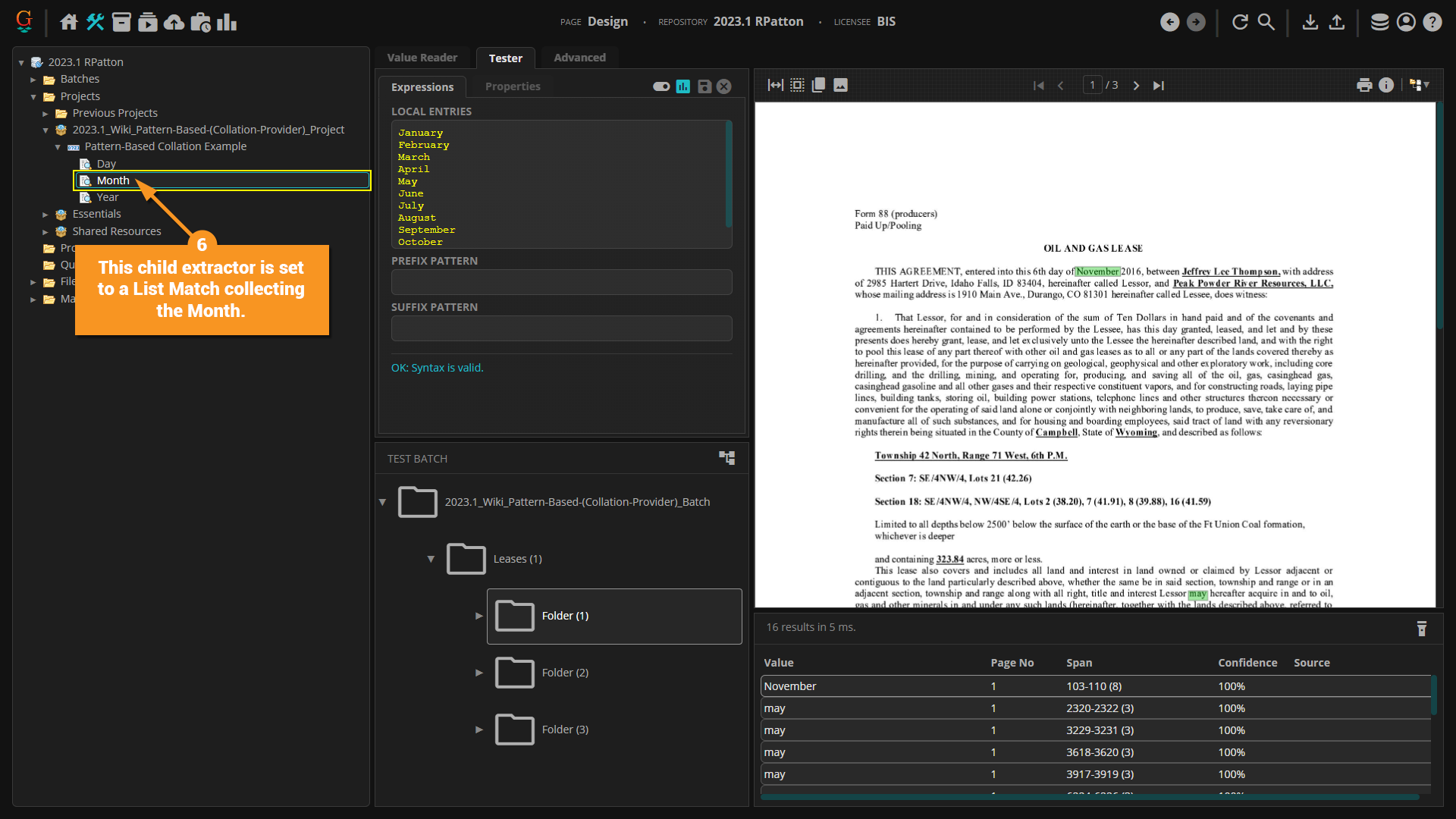Image resolution: width=1456 pixels, height=819 pixels.
Task: Open the cloud upload icon
Action: click(174, 22)
